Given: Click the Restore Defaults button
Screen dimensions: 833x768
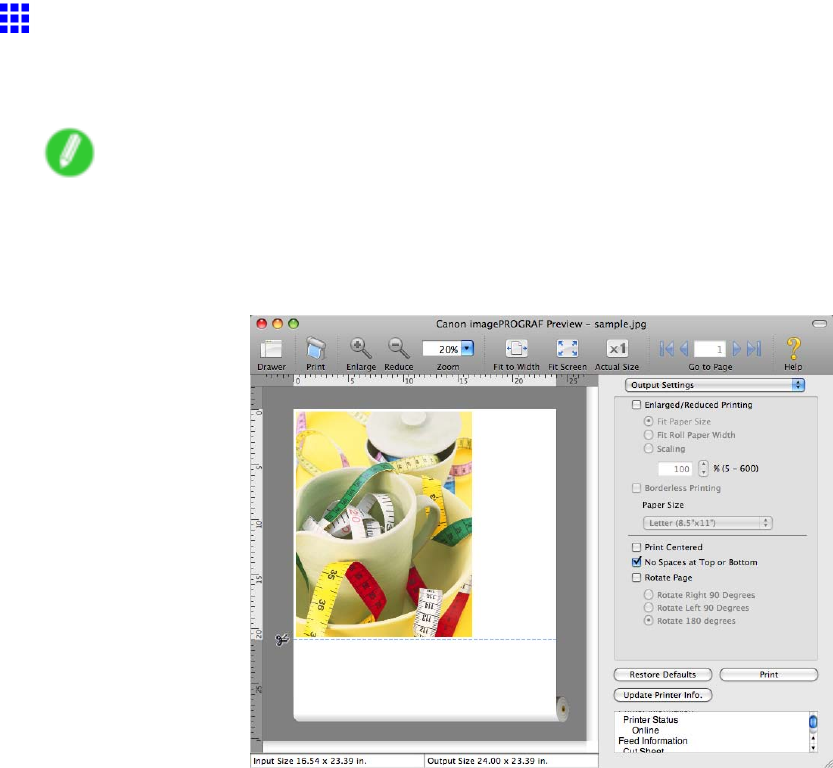Looking at the screenshot, I should [662, 675].
